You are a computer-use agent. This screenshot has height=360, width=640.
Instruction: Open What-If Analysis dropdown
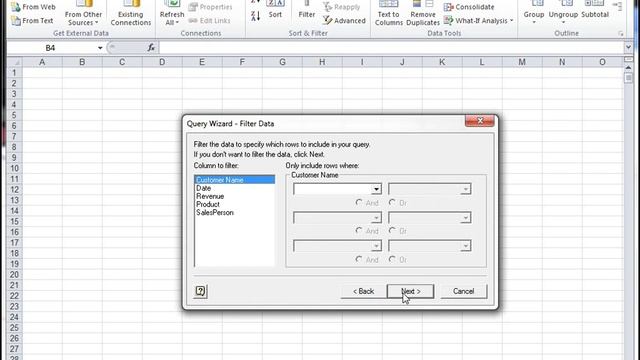tap(478, 20)
